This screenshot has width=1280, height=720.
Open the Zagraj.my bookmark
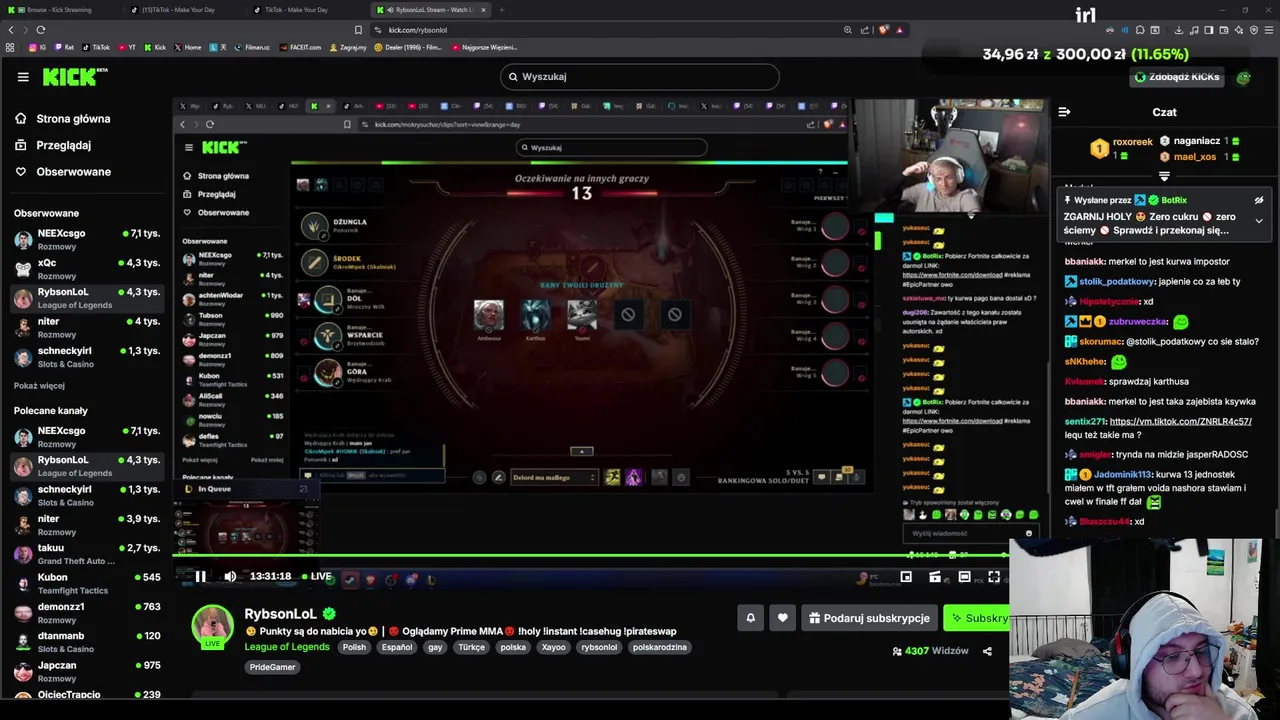[348, 47]
